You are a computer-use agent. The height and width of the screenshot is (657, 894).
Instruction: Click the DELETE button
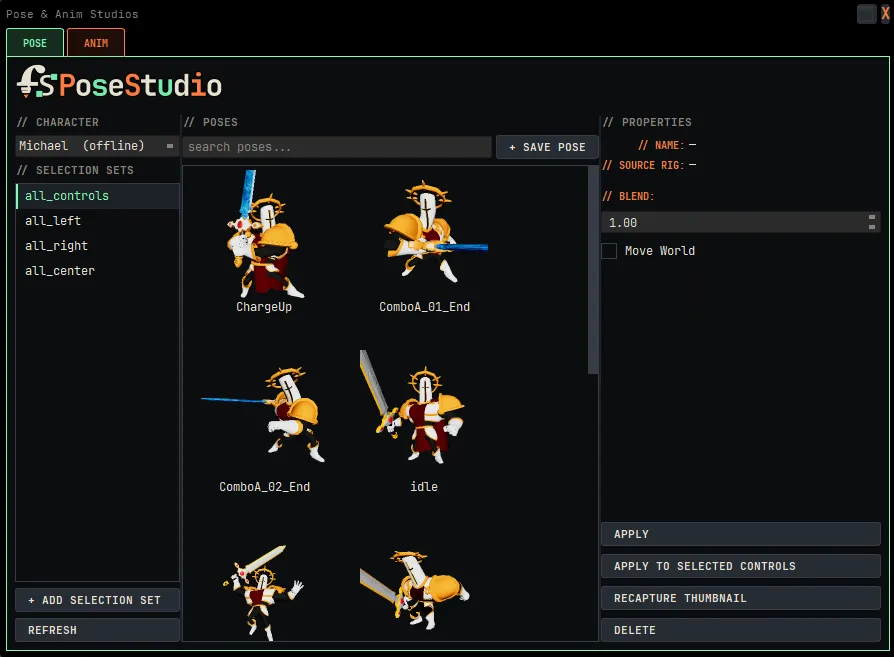coord(741,630)
